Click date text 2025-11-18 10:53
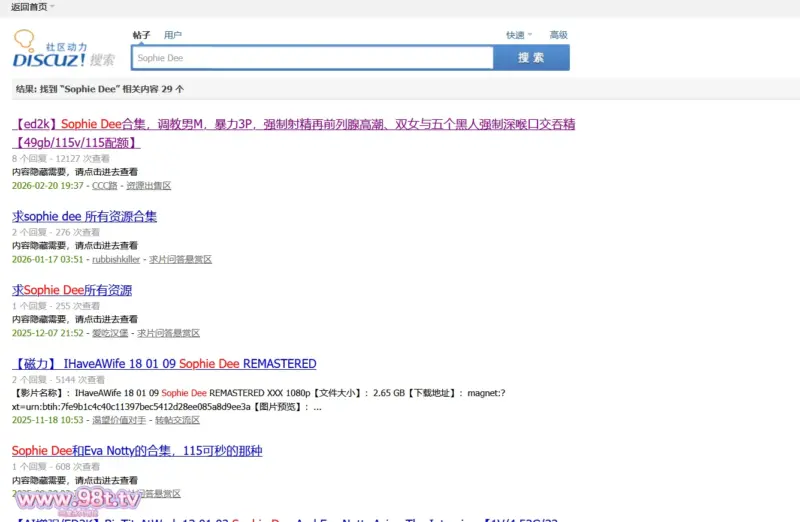Image resolution: width=800 pixels, height=522 pixels. pos(47,420)
